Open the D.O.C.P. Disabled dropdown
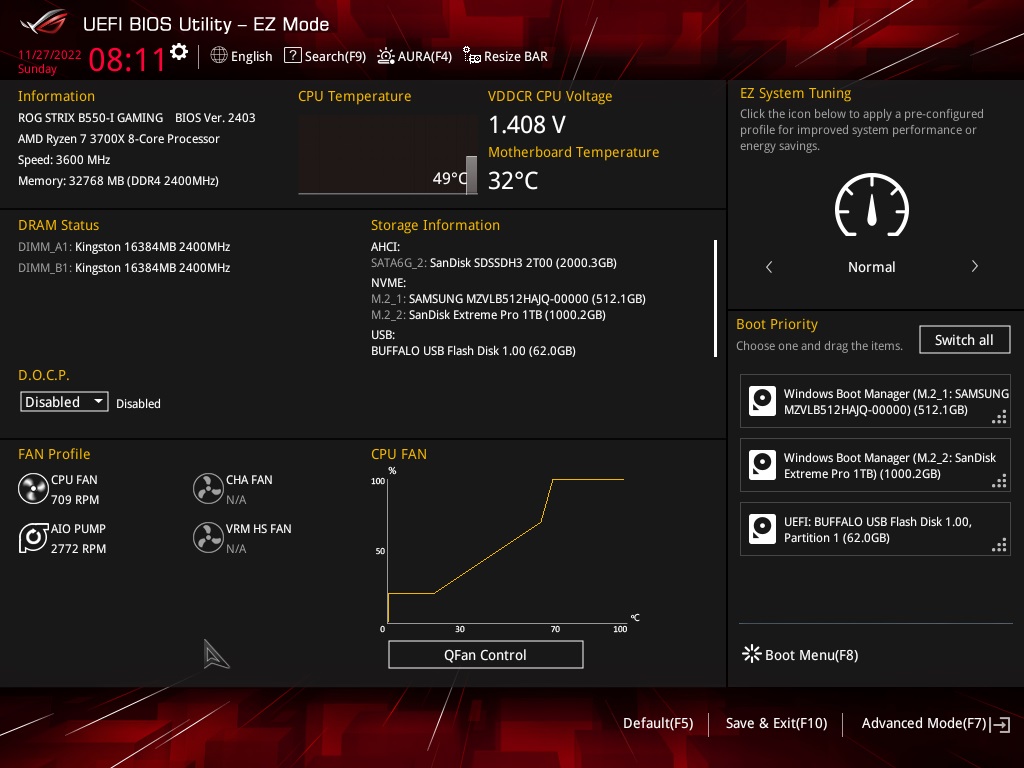The height and width of the screenshot is (768, 1024). [x=64, y=402]
